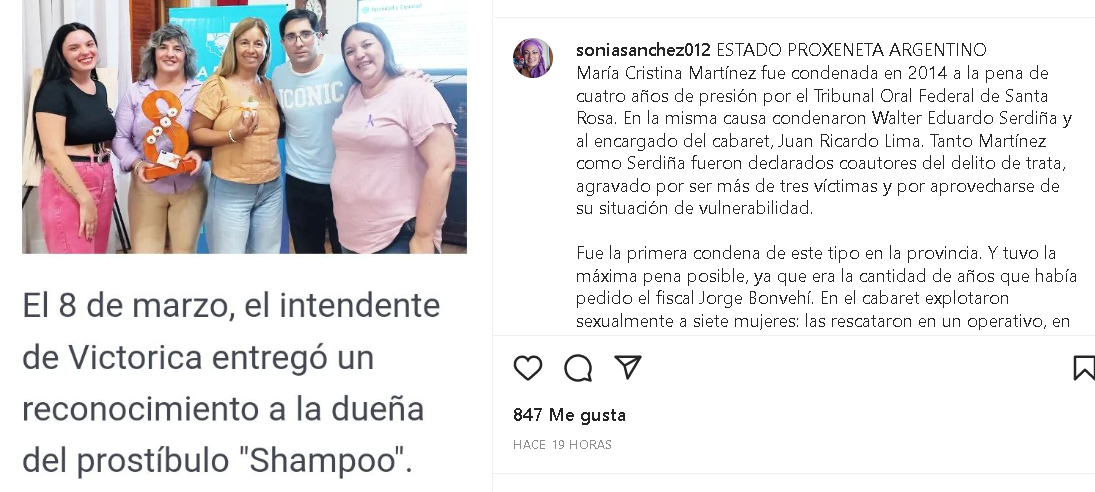View who liked via 847 Me gusta

pyautogui.click(x=569, y=415)
